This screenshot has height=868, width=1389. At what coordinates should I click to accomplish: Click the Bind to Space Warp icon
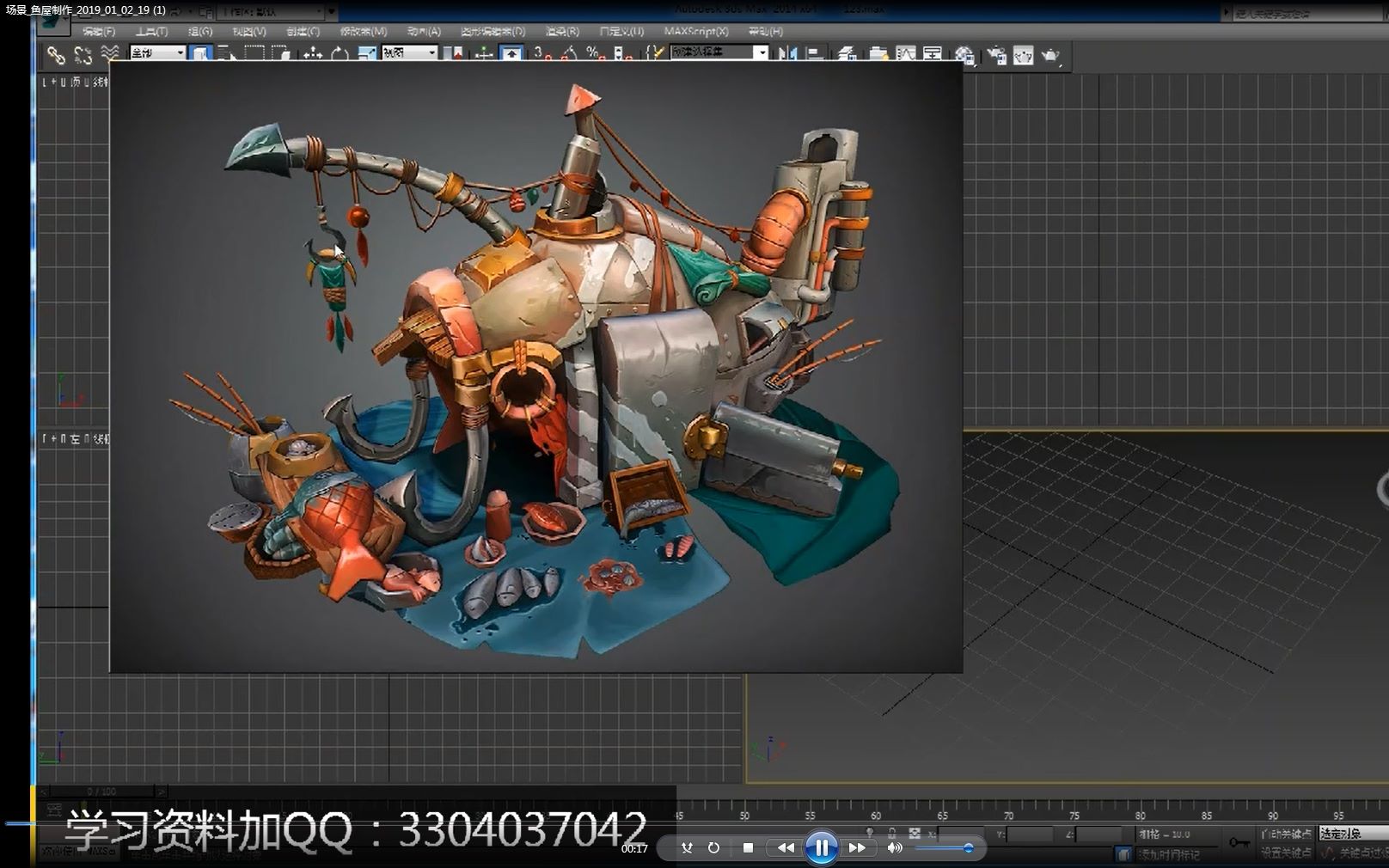(x=110, y=54)
